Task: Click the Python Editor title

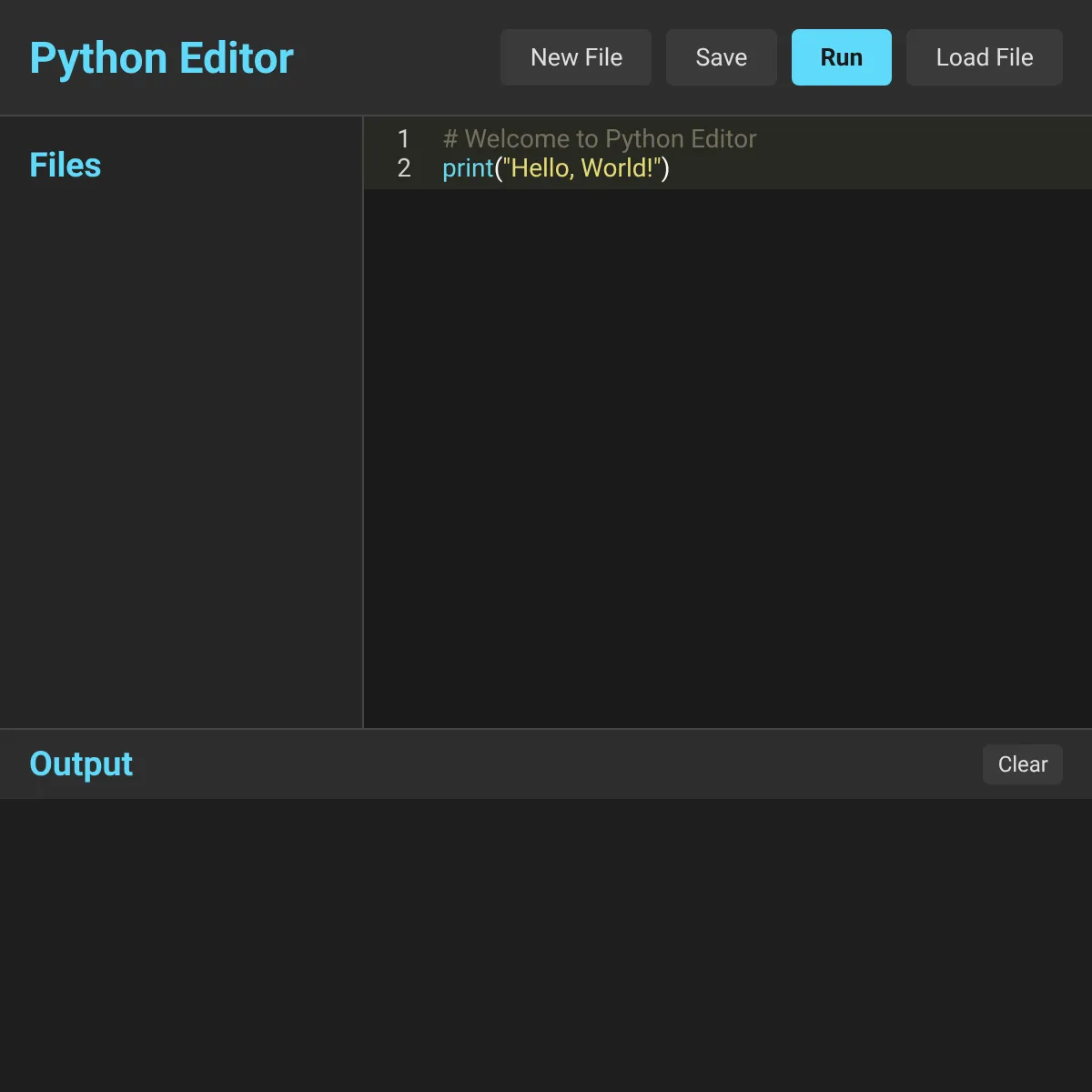Action: (161, 58)
